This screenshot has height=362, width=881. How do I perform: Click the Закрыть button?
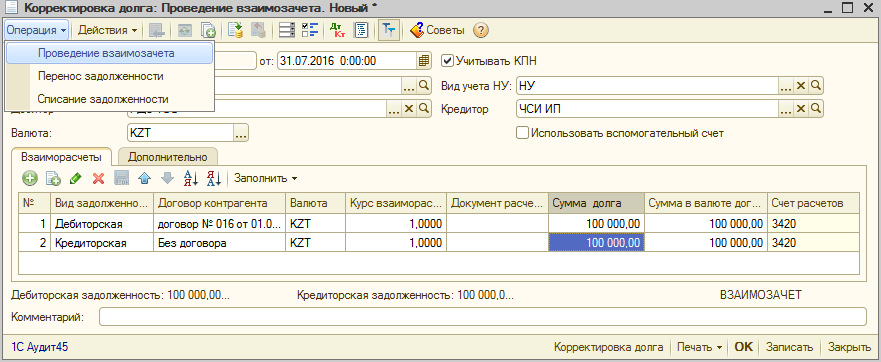[850, 347]
